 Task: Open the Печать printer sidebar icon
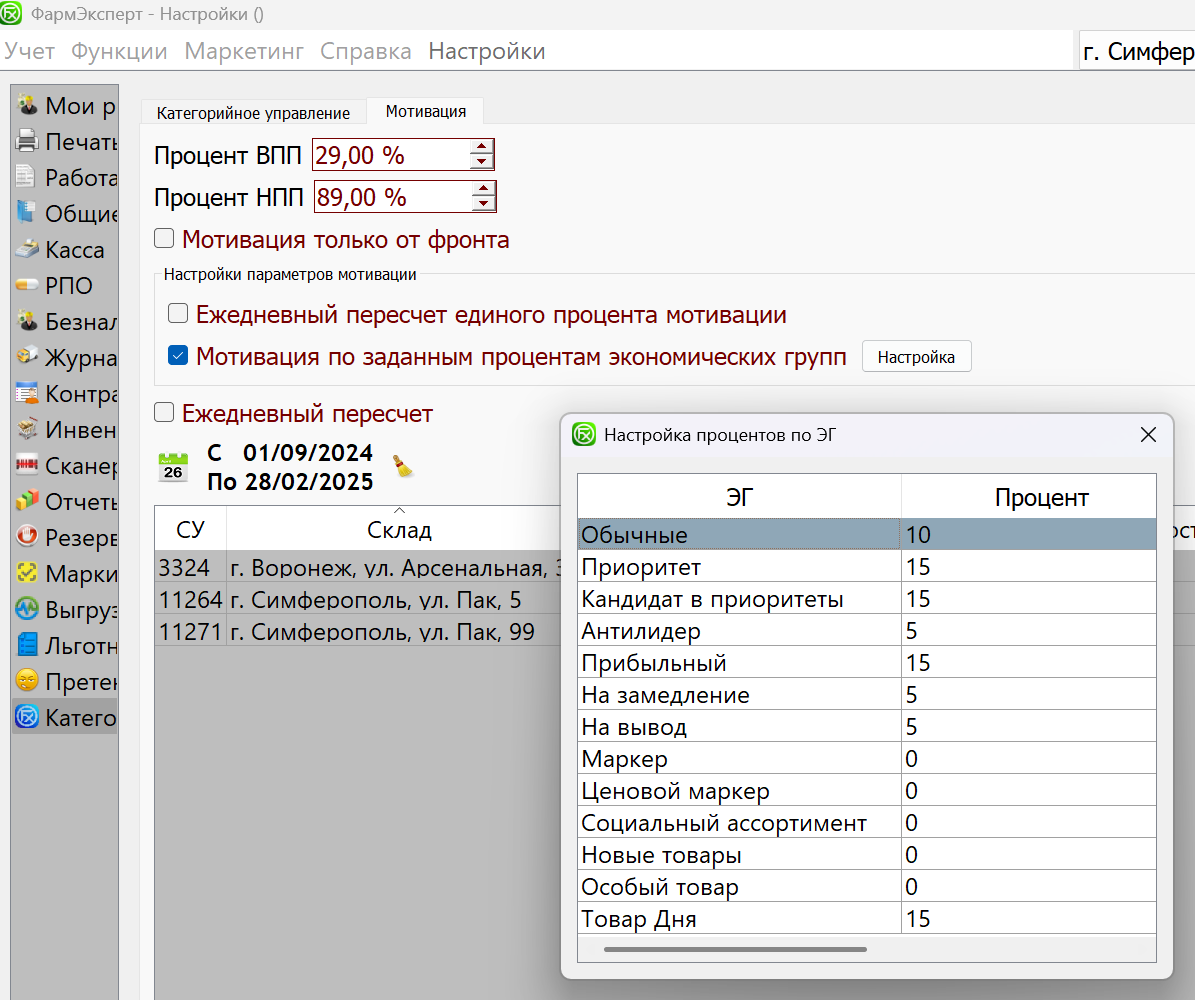[28, 142]
